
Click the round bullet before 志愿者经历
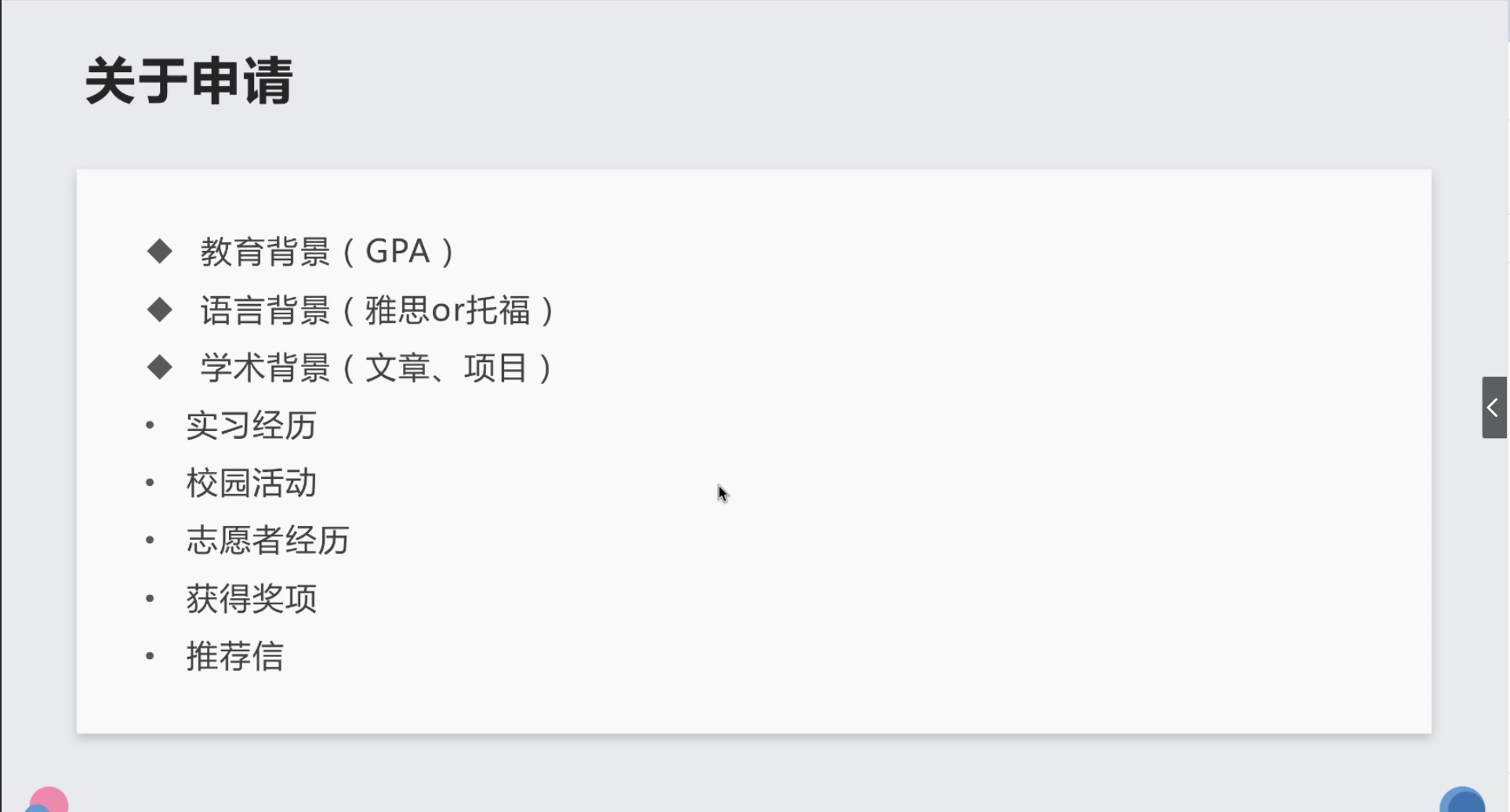[150, 541]
